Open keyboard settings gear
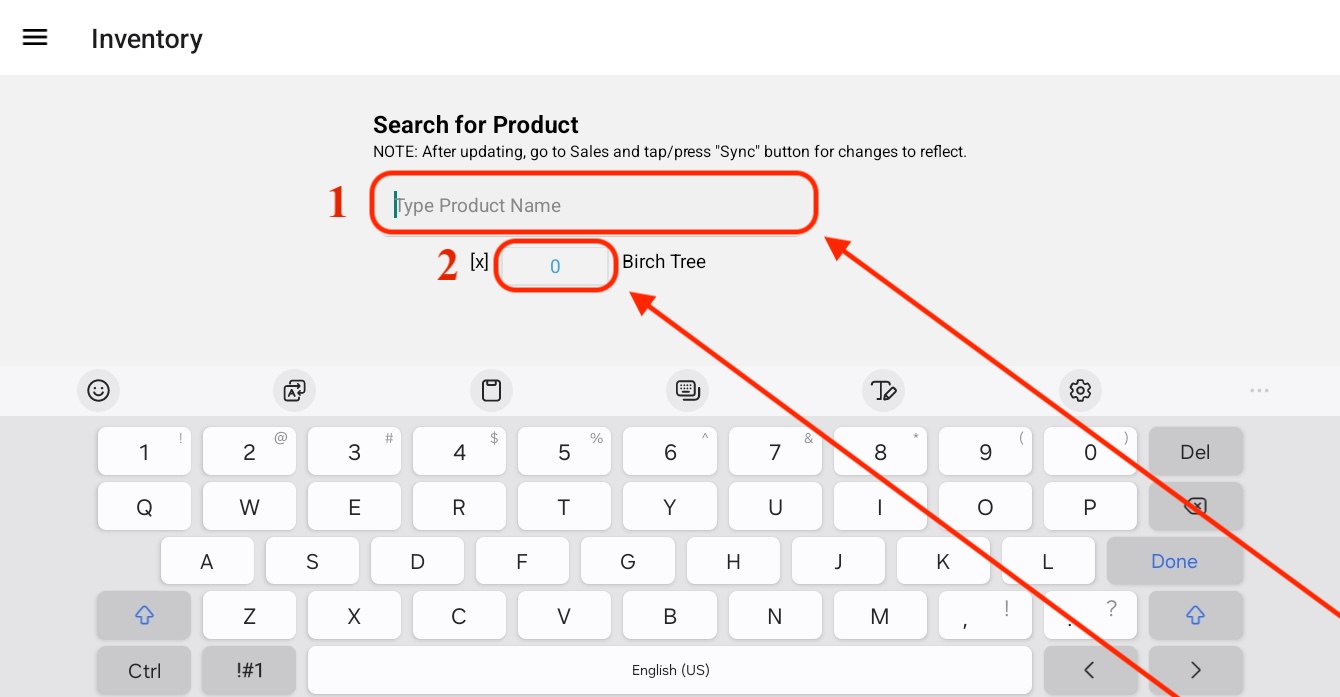 click(1080, 390)
